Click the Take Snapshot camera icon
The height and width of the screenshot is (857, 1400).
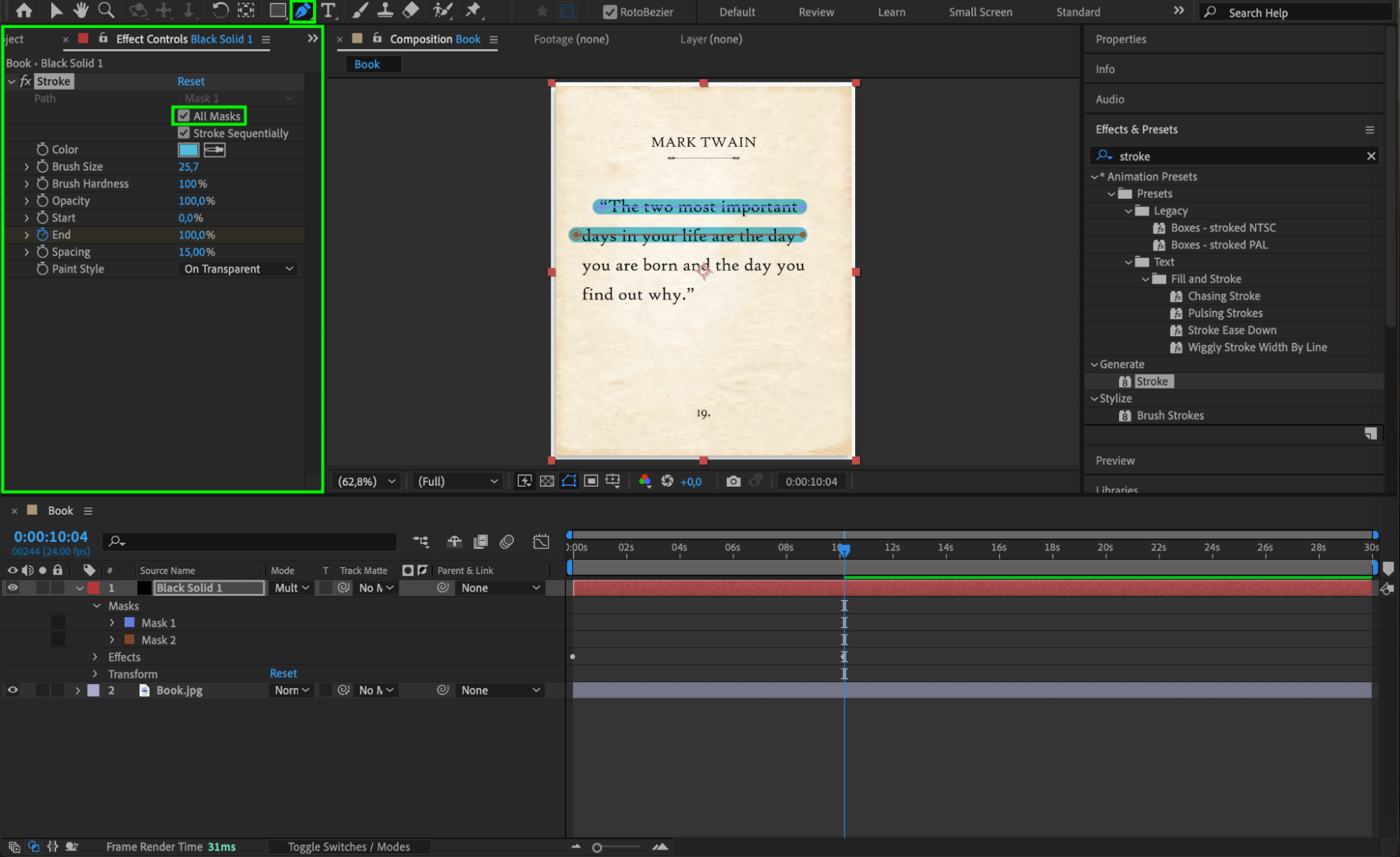[733, 481]
